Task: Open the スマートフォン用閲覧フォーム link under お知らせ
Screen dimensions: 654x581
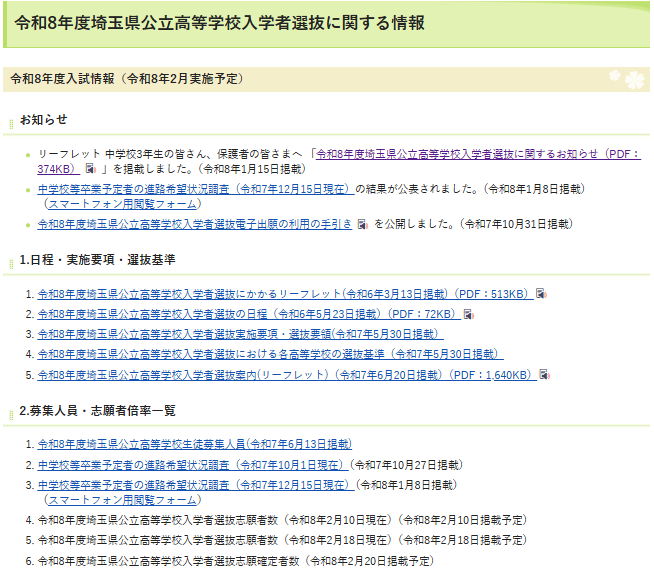Action: click(x=122, y=204)
